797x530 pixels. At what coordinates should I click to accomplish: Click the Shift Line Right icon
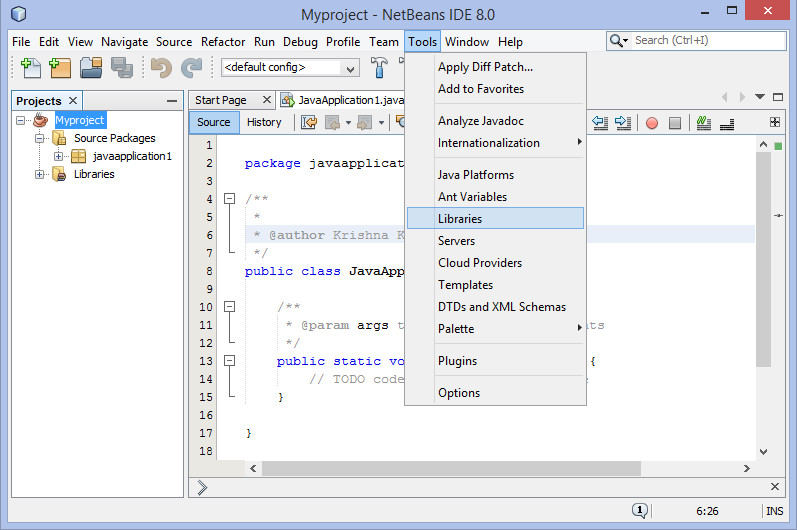[623, 123]
